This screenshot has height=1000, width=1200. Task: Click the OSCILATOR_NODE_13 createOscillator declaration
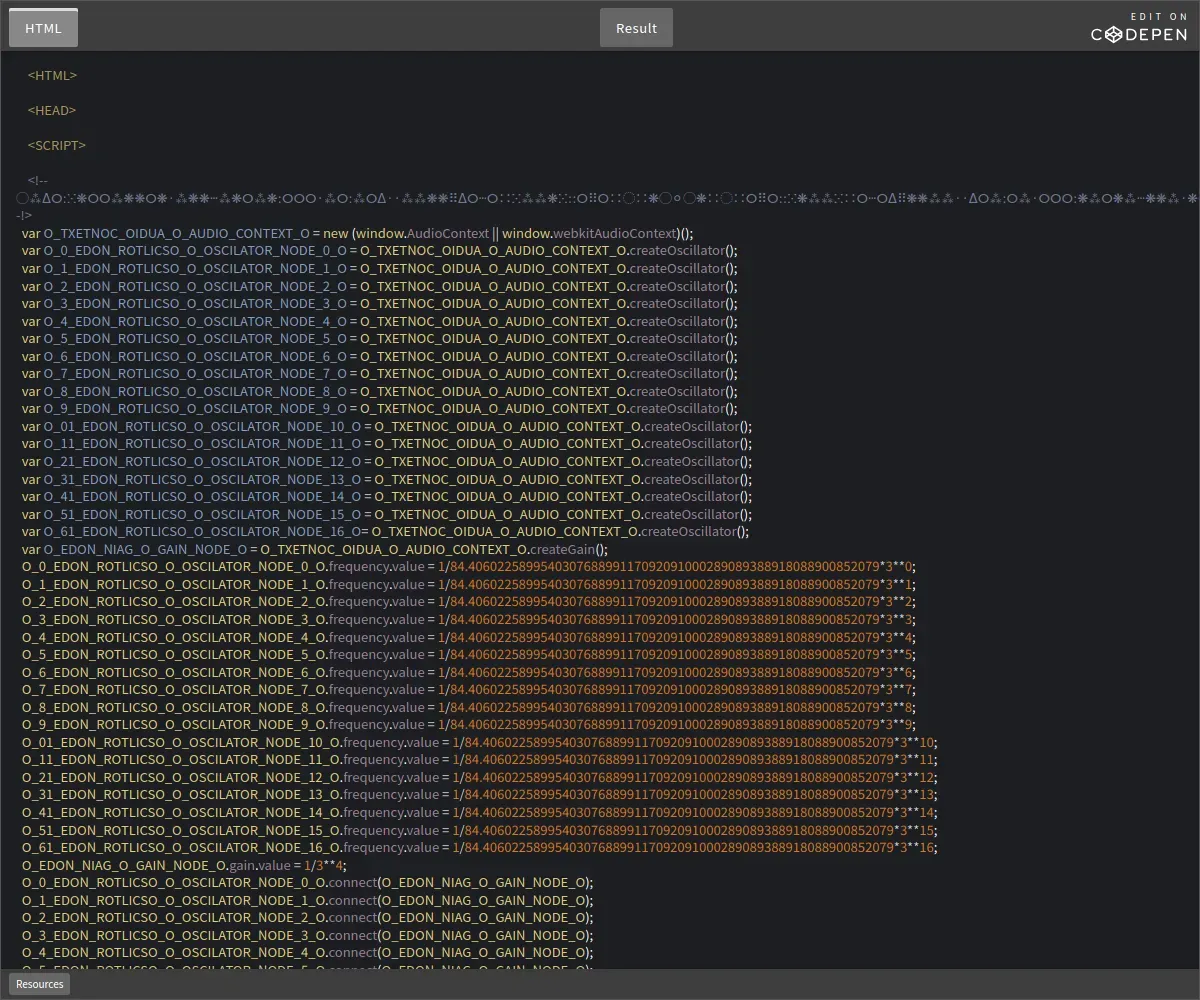[387, 479]
